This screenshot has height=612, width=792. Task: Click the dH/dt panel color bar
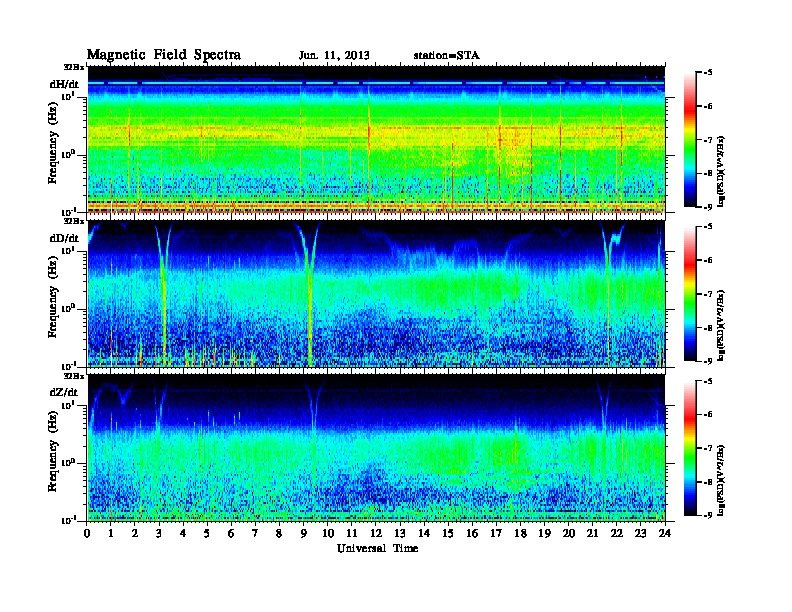tap(689, 140)
